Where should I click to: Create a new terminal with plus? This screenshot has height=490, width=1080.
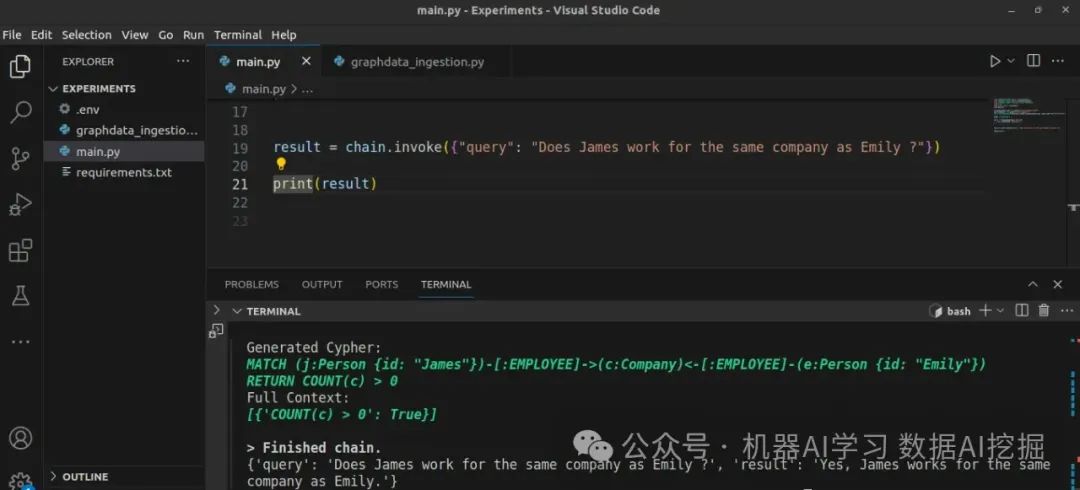985,311
